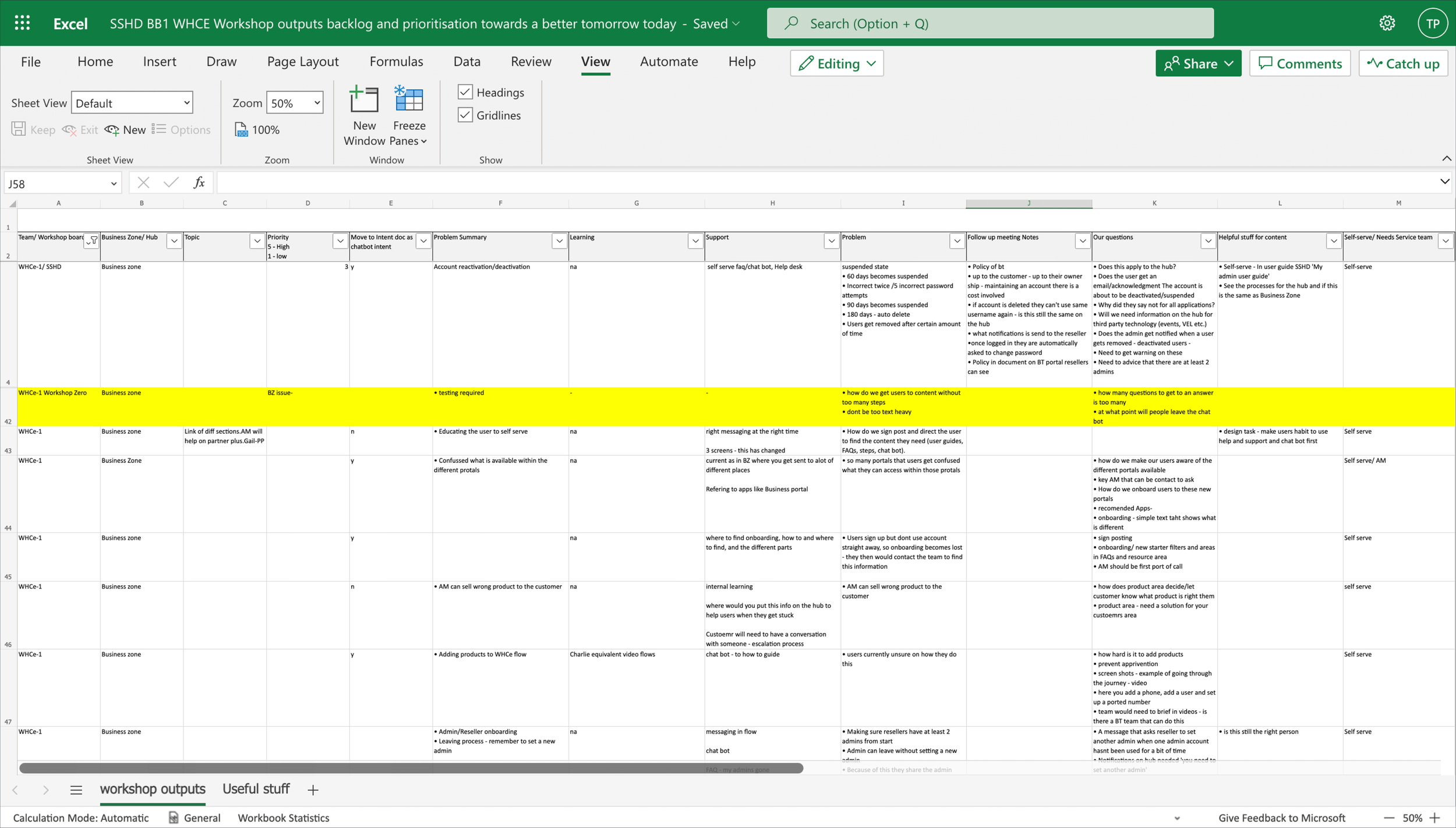Open the Comments pane button
This screenshot has width=1456, height=828.
(x=1299, y=63)
